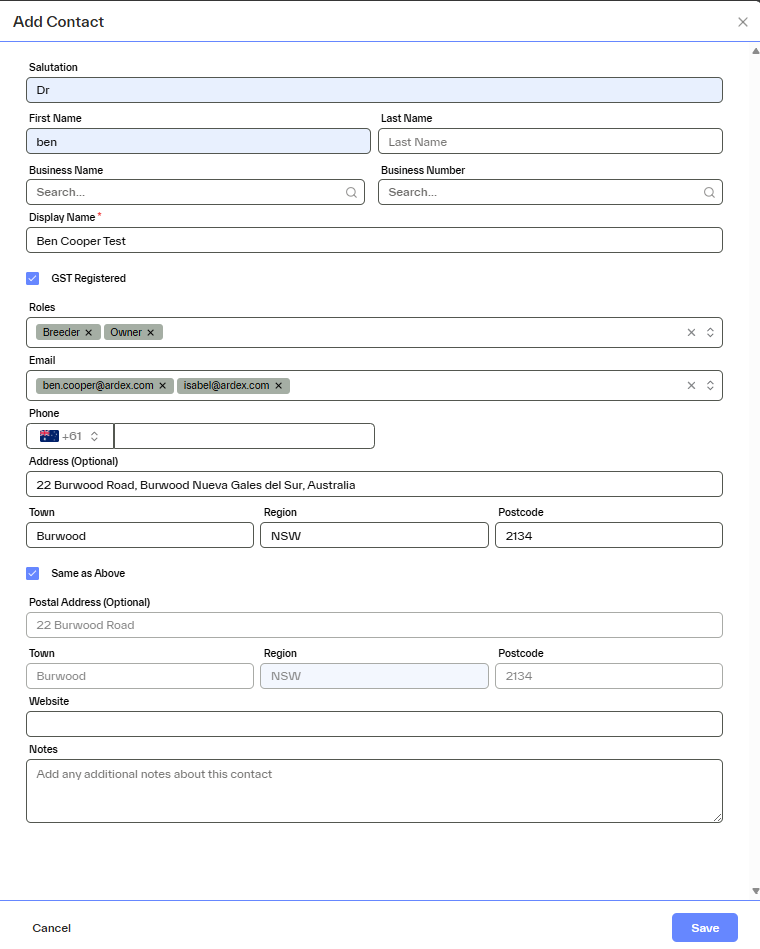
Task: Click Business Name search magnifier icon
Action: (351, 193)
